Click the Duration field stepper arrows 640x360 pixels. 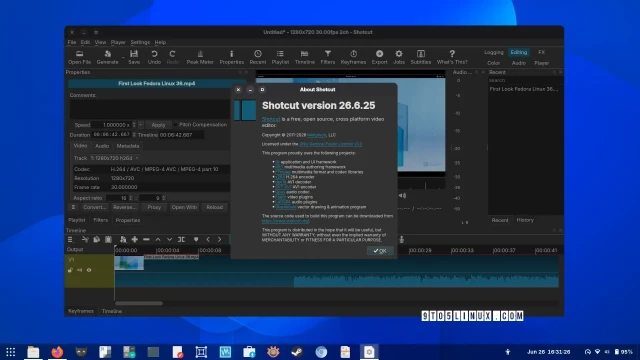(x=134, y=135)
